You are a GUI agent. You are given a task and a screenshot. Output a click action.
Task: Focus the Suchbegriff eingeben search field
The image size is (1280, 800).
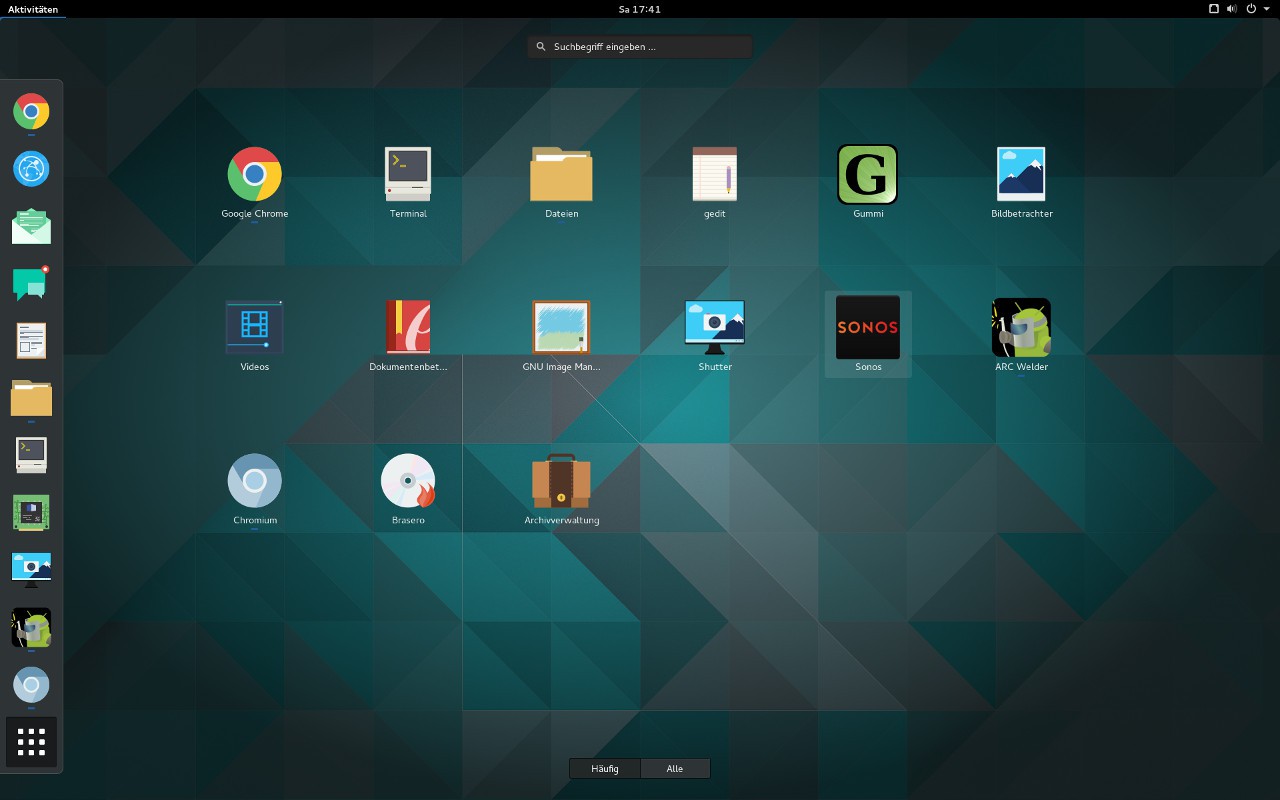pos(640,47)
